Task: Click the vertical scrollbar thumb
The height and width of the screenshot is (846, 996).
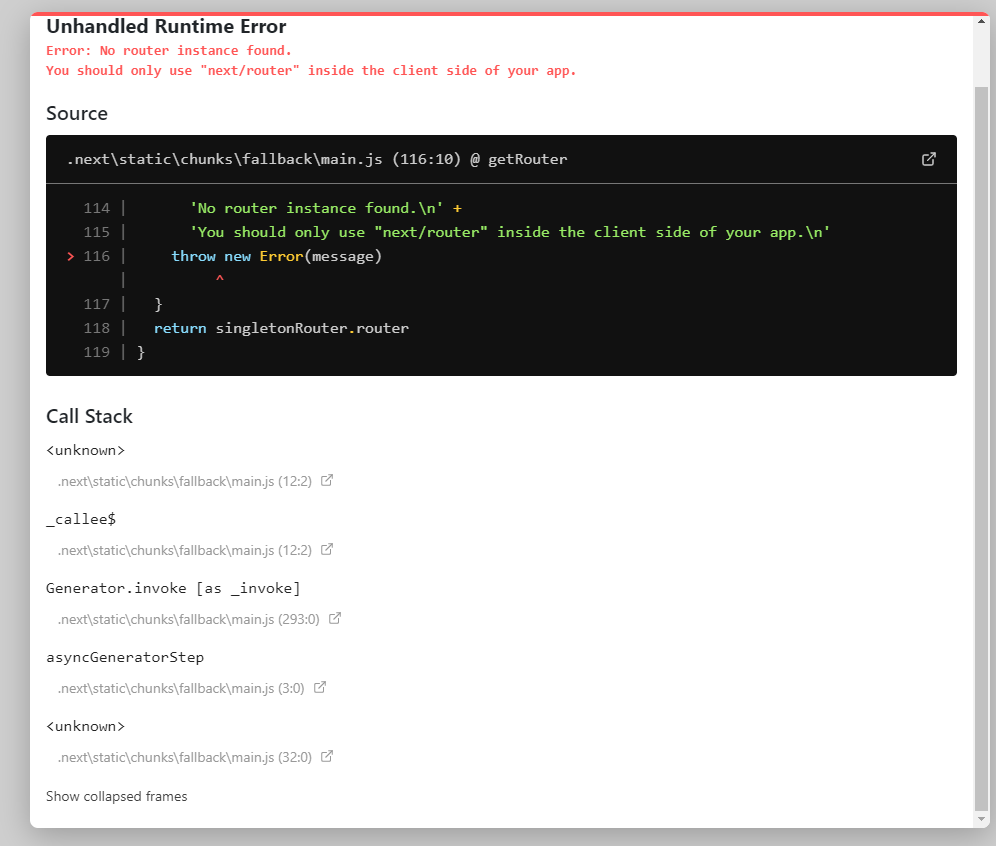Action: 981,449
